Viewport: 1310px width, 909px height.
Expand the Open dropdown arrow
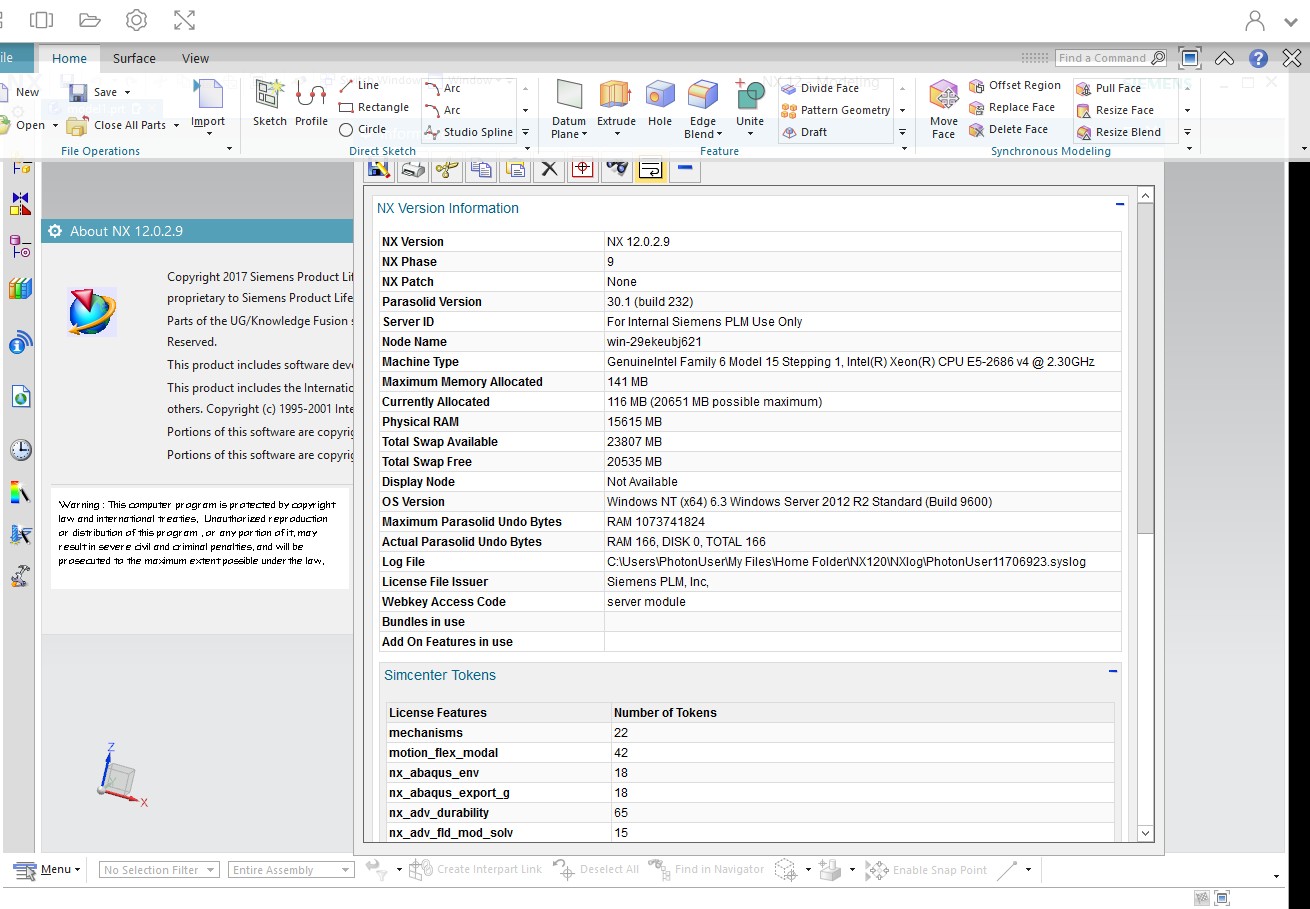click(x=54, y=126)
